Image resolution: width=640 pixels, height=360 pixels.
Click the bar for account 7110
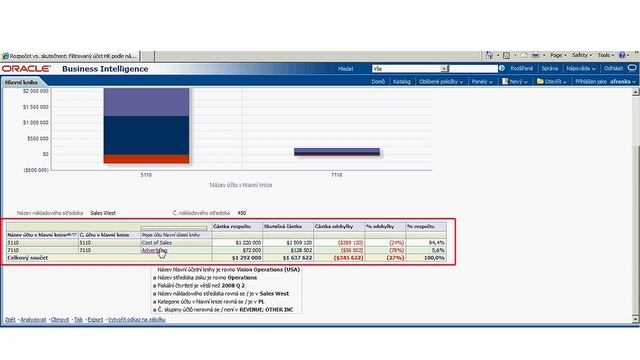(x=337, y=151)
